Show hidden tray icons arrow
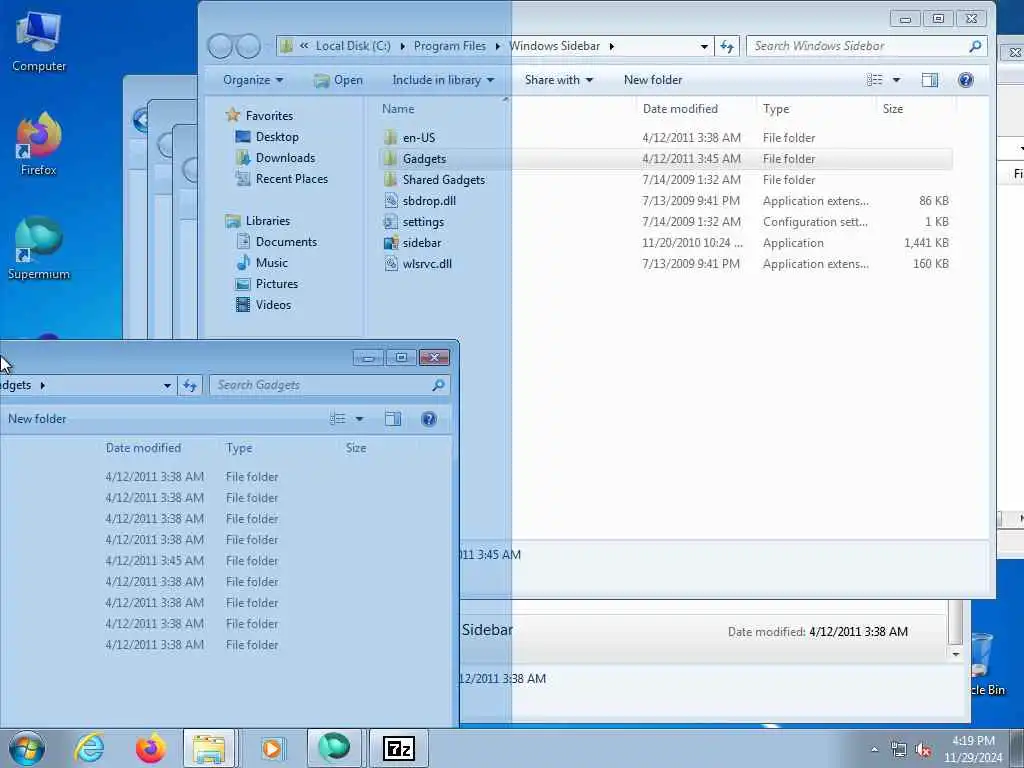The image size is (1024, 768). (874, 750)
